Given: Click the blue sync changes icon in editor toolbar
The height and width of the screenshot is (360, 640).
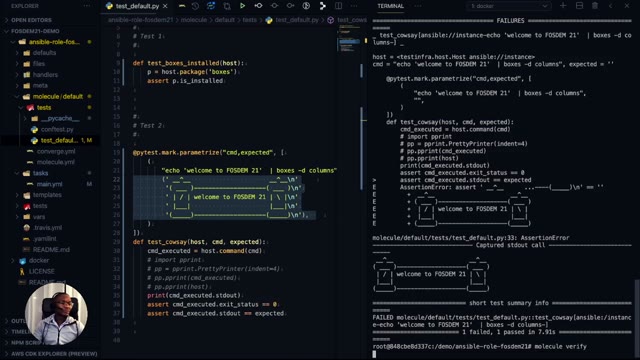Looking at the screenshot, I should (x=211, y=6).
